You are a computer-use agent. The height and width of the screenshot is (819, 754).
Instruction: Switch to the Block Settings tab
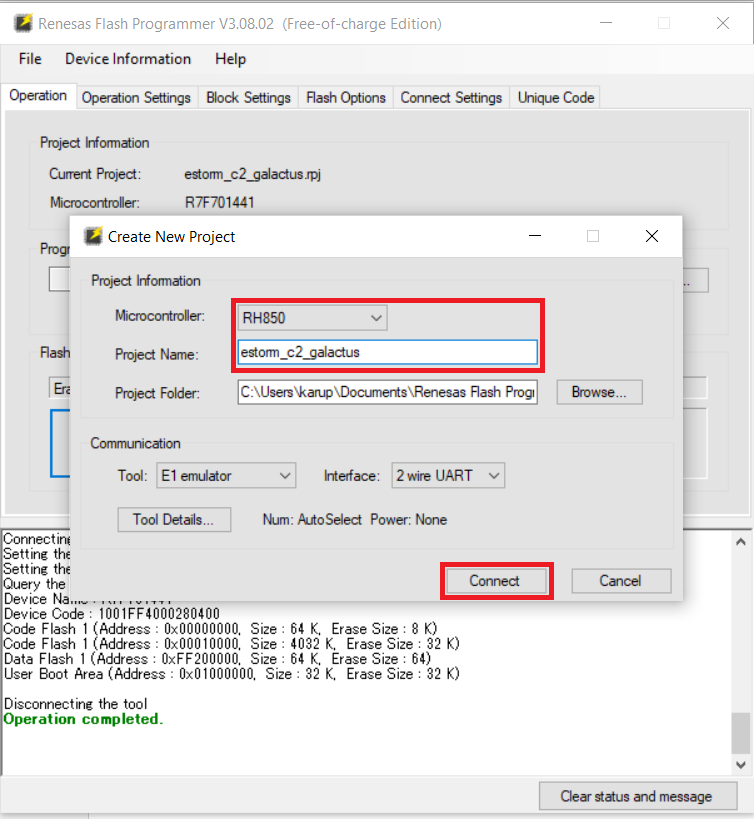pyautogui.click(x=248, y=98)
